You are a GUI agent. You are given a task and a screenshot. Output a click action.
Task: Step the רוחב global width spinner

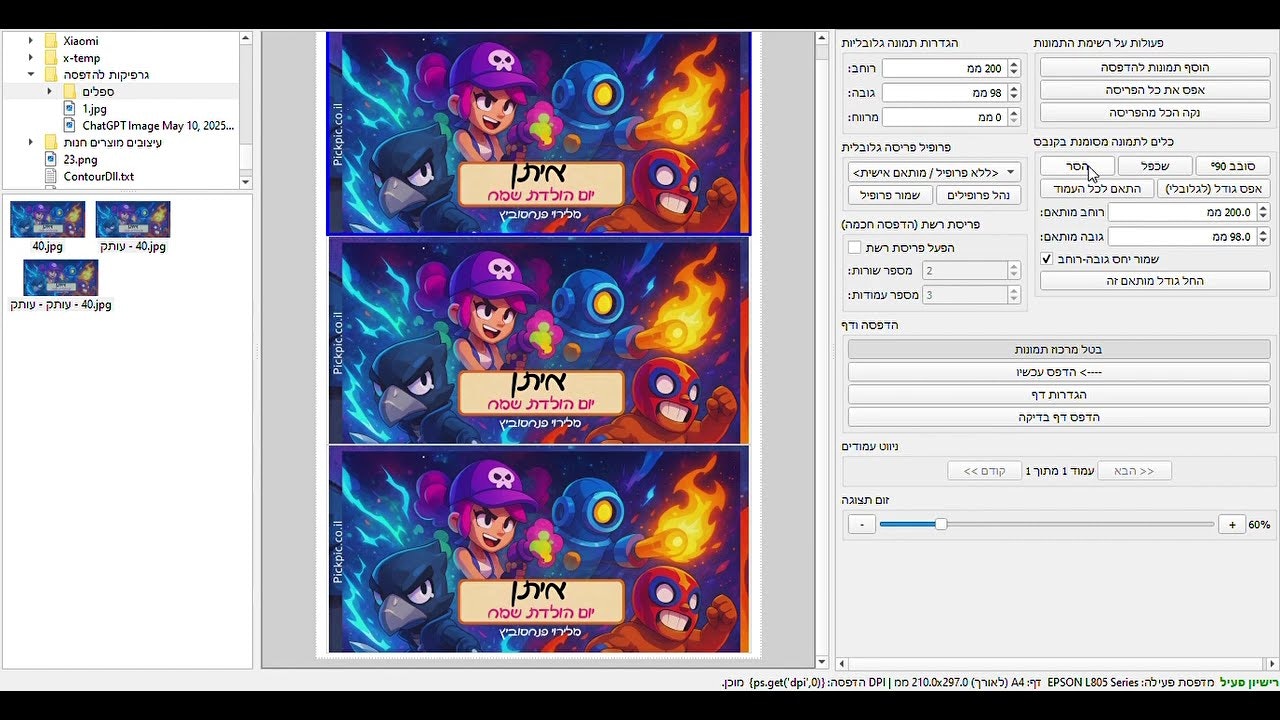point(1014,69)
